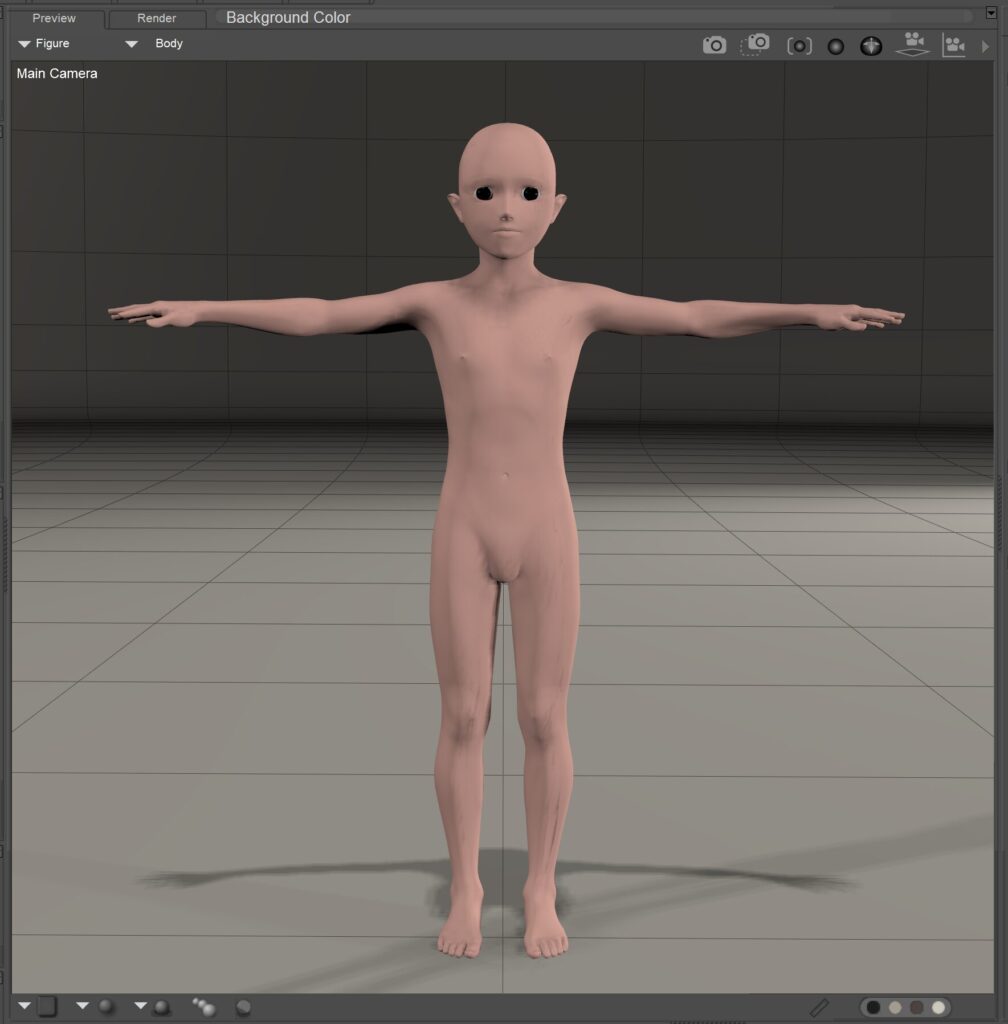Screen dimensions: 1008x1024
Task: Click the bracketed sphere preview icon
Action: coord(799,46)
